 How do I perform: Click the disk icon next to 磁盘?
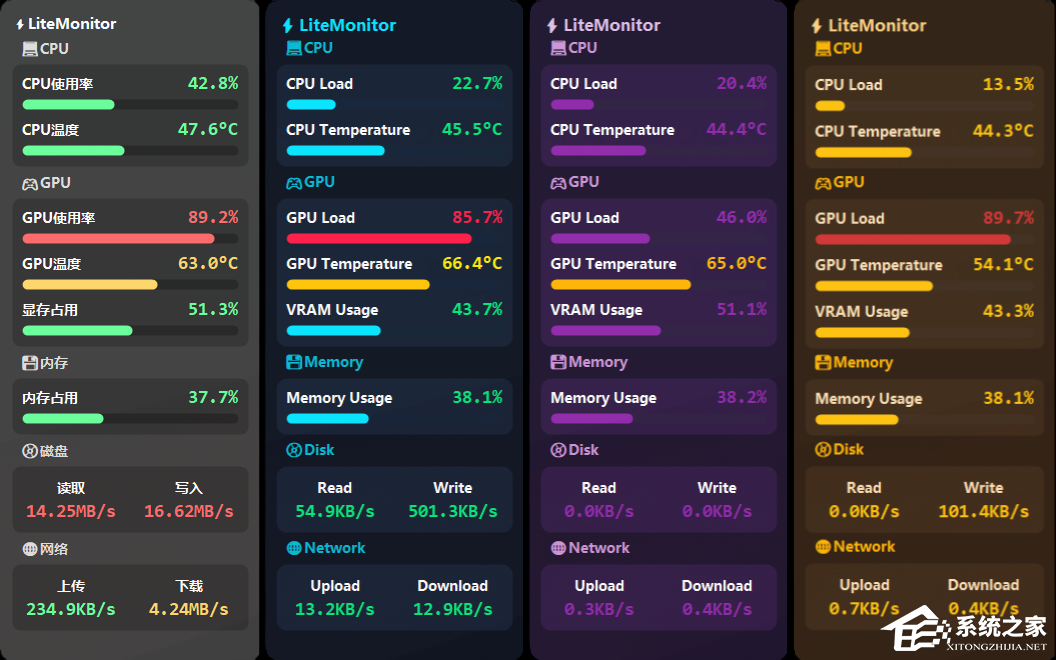[x=30, y=451]
